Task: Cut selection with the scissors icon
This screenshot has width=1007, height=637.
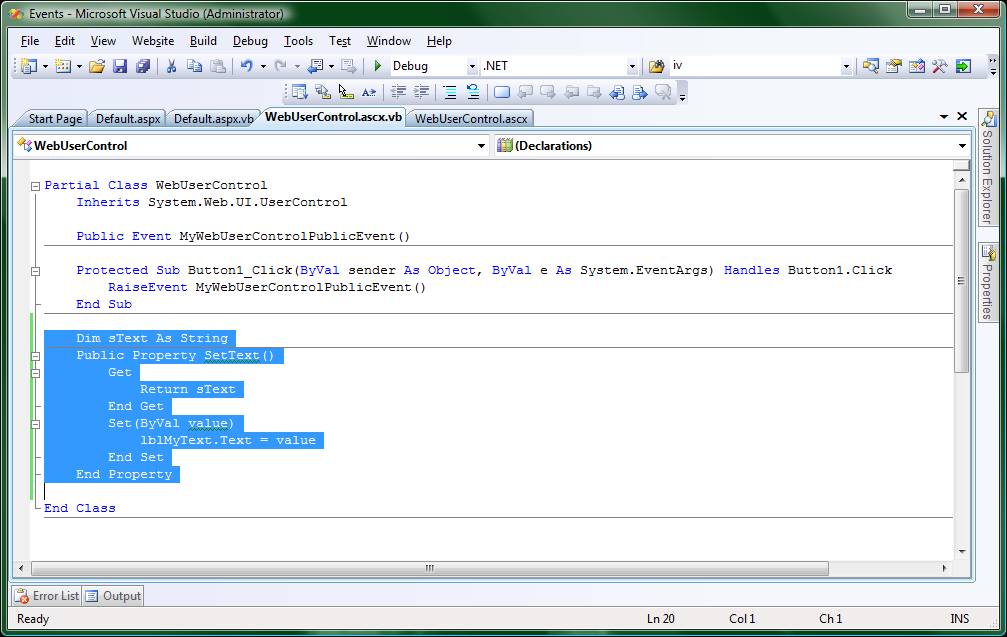Action: pyautogui.click(x=171, y=66)
